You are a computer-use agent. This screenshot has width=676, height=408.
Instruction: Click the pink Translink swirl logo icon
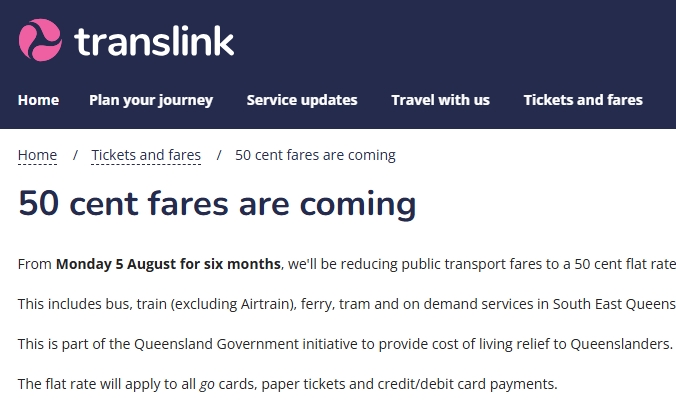pos(40,40)
